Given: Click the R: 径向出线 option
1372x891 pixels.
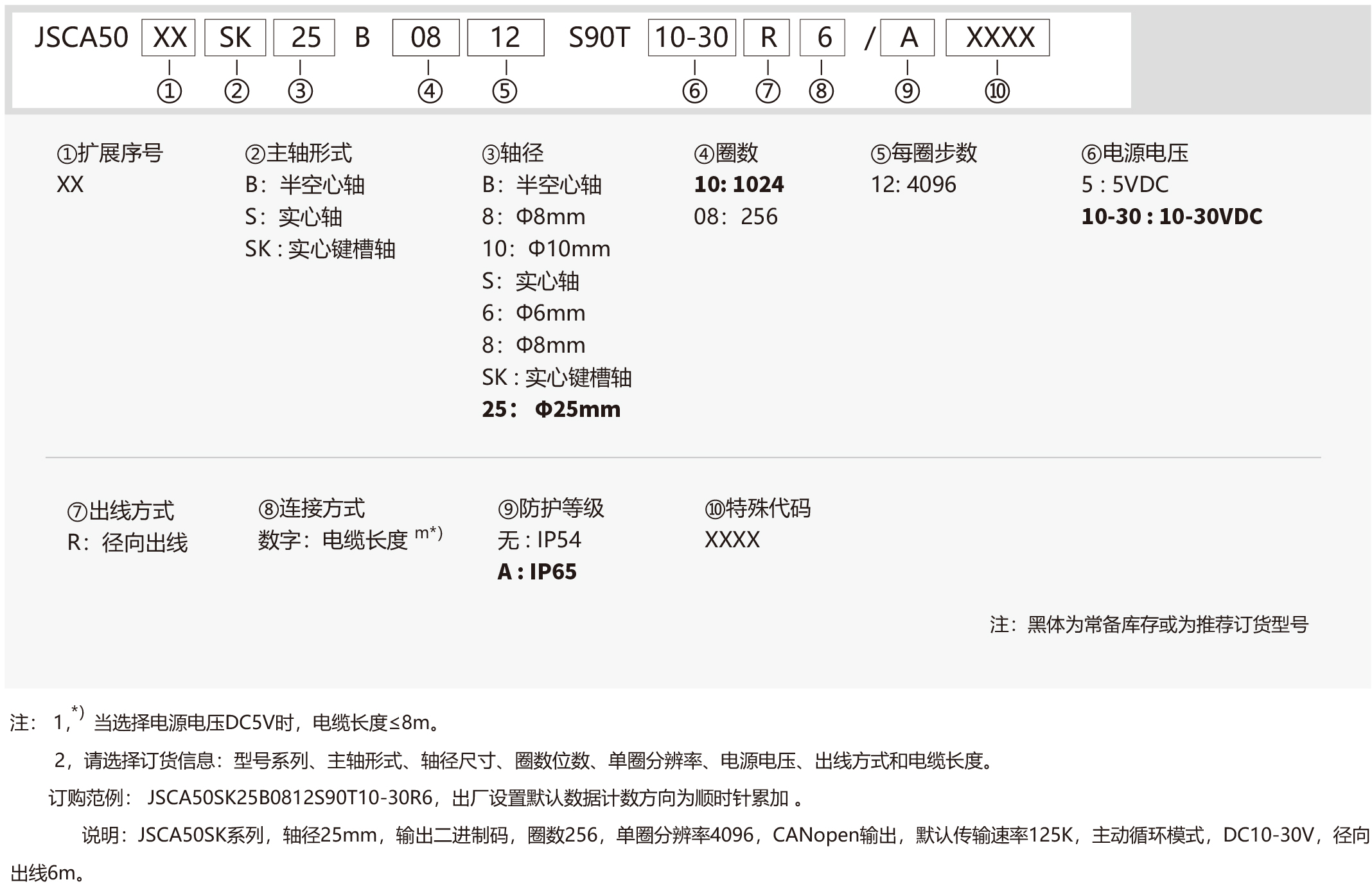Looking at the screenshot, I should (x=127, y=543).
